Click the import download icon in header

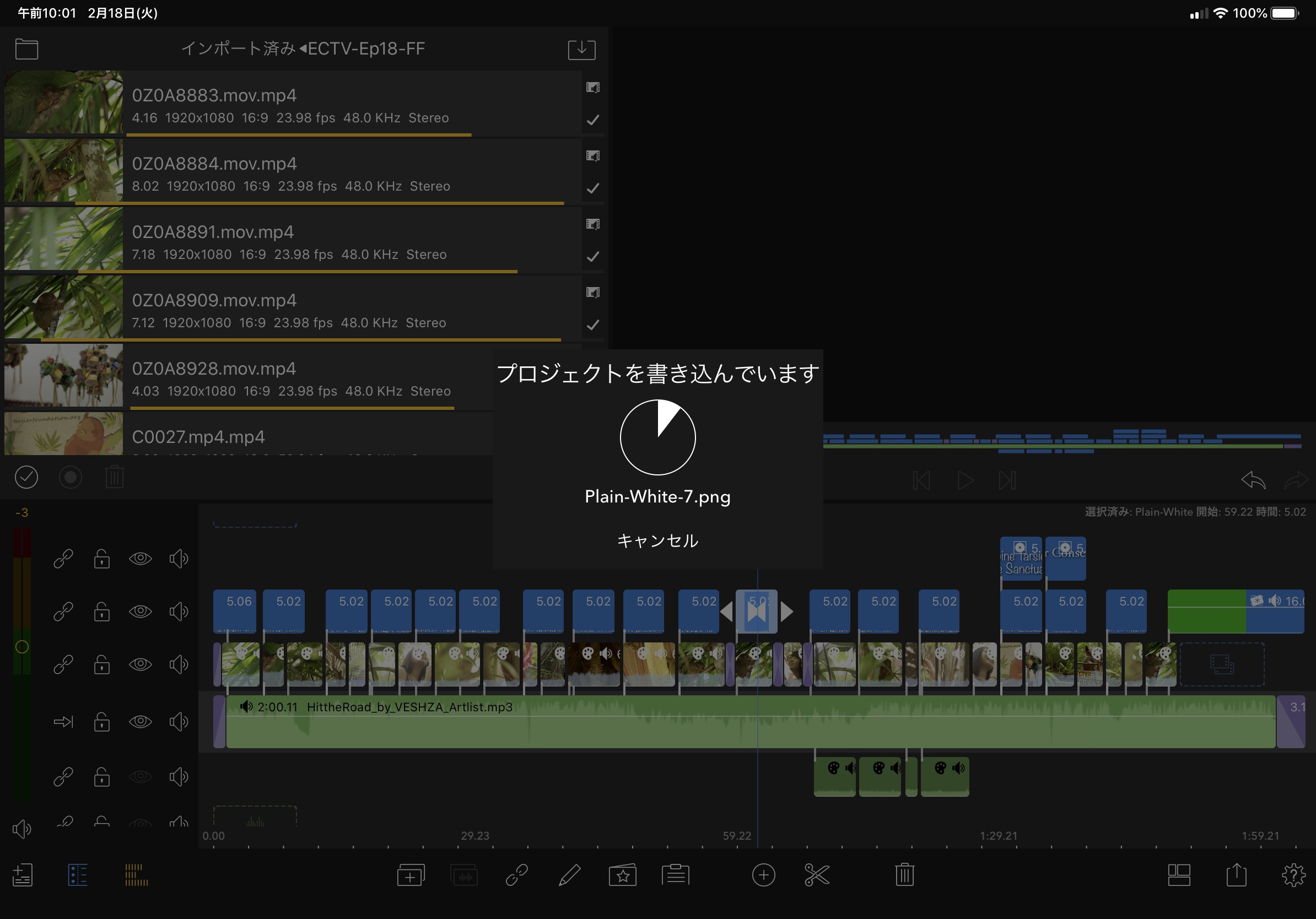click(581, 48)
